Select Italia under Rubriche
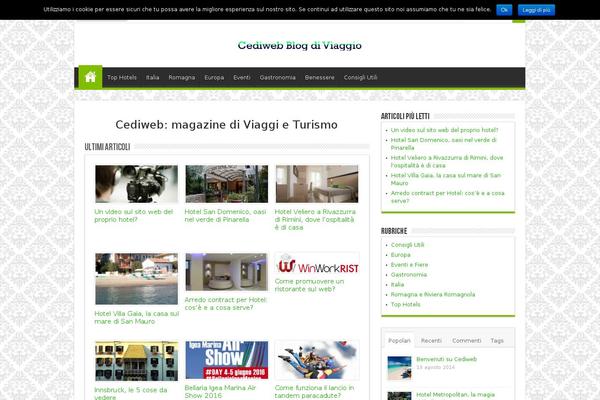 point(397,284)
